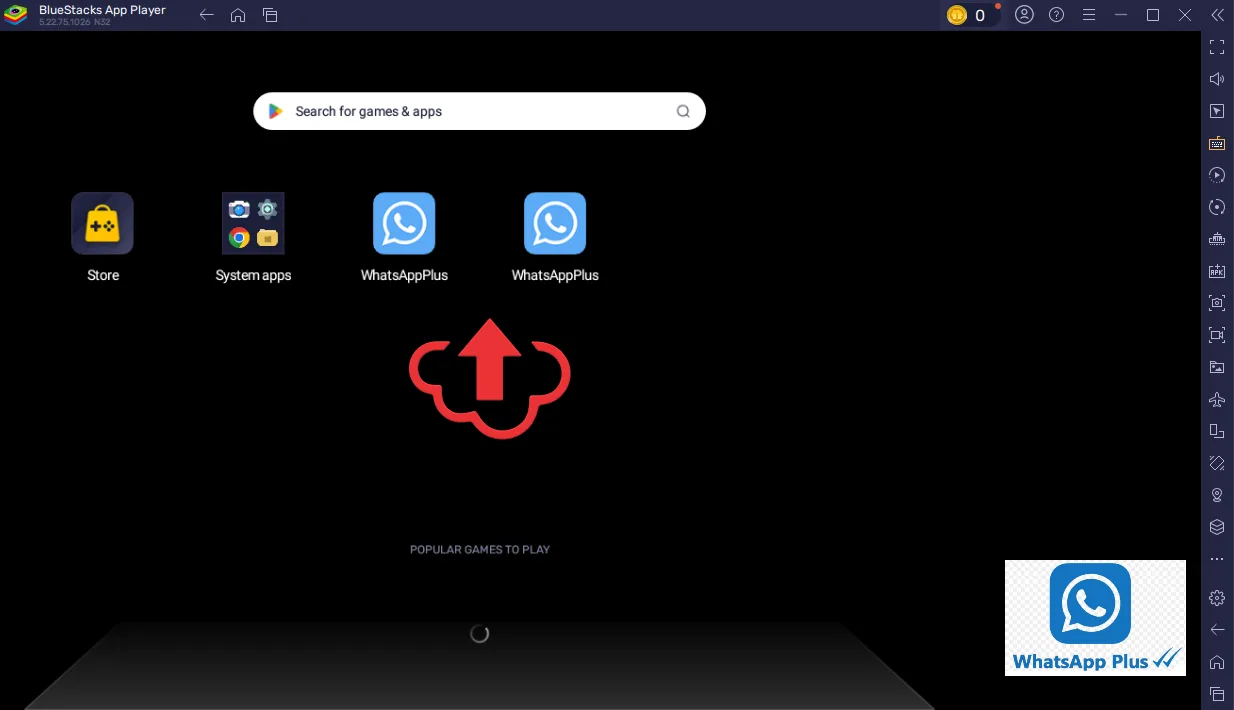This screenshot has width=1234, height=710.
Task: Open the highlighted keyboard game controls icon
Action: (x=1217, y=143)
